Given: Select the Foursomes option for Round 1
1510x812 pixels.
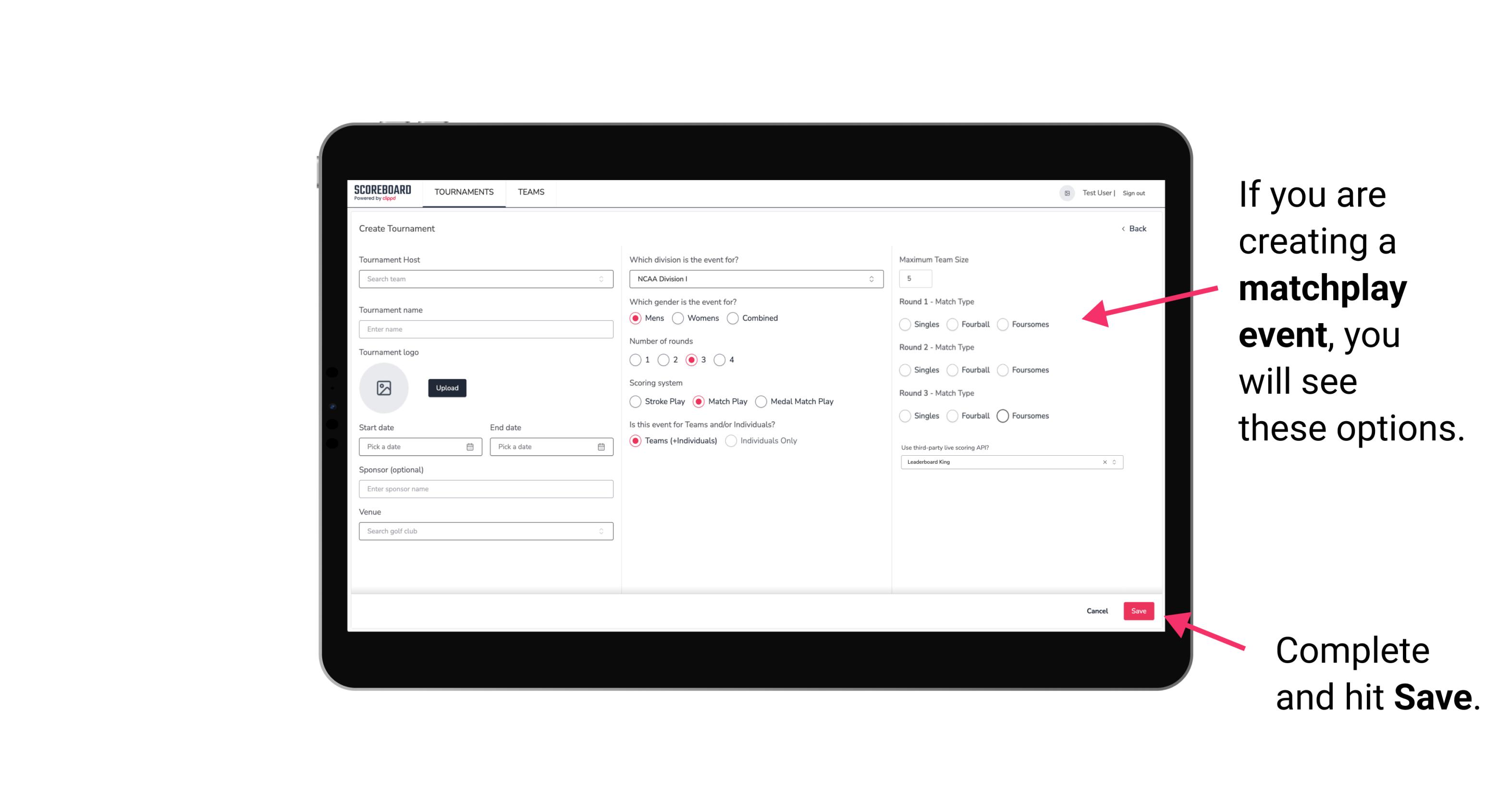Looking at the screenshot, I should [1003, 324].
